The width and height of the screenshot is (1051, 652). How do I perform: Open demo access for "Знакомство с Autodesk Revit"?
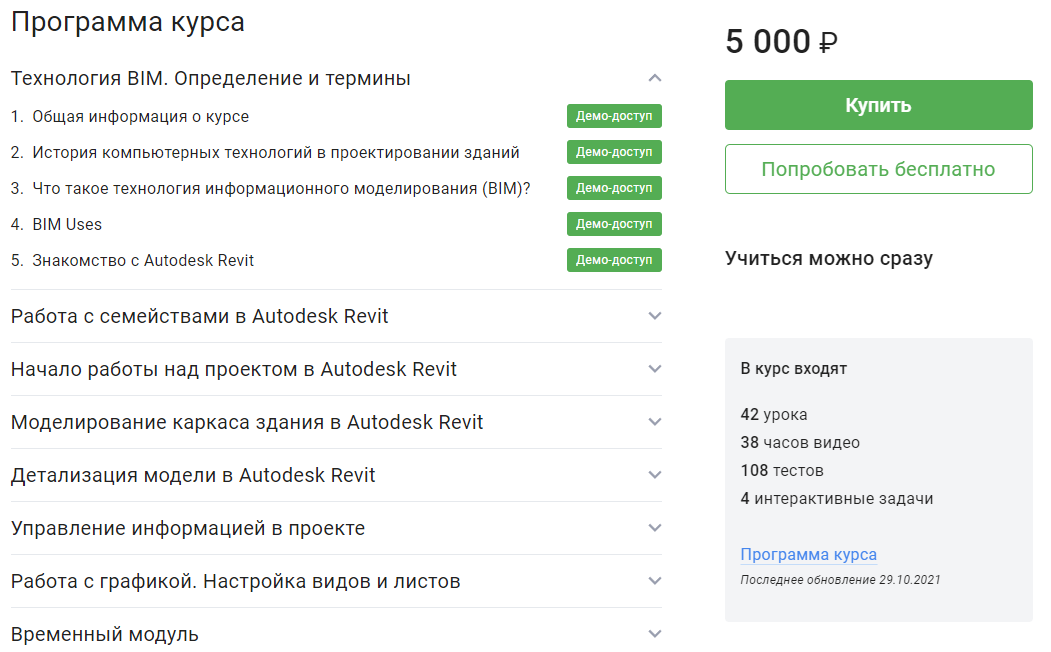pos(614,260)
